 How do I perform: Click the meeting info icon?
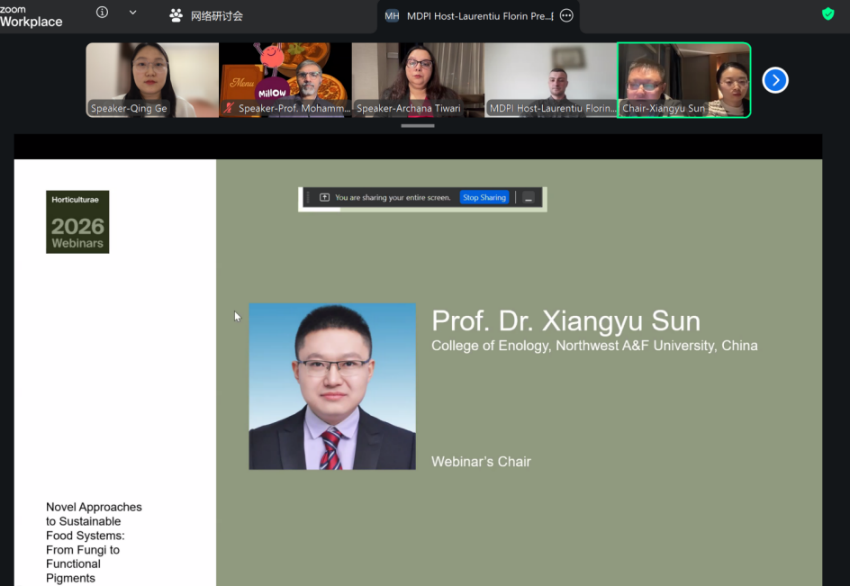102,13
